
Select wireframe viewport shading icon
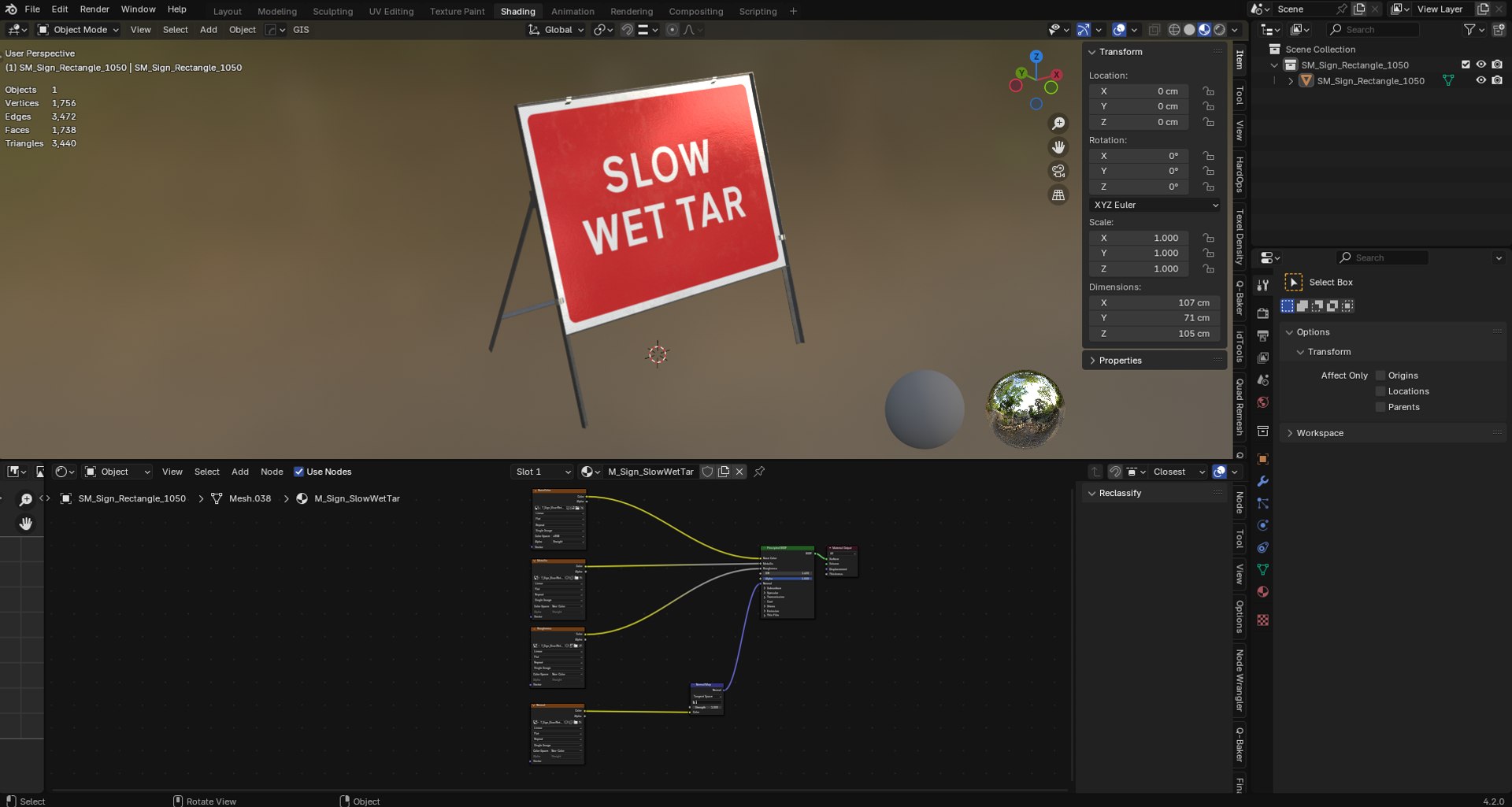coord(1174,30)
